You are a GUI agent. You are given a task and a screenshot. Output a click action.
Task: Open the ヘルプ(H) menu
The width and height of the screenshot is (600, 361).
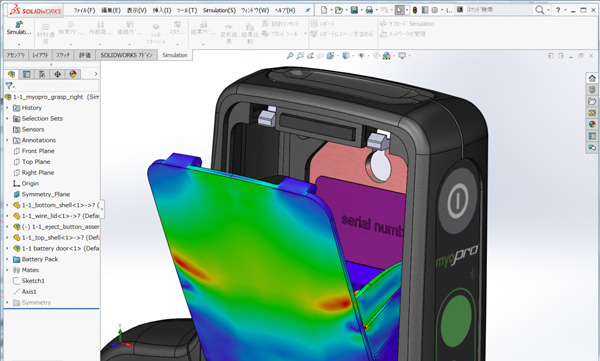tap(285, 10)
